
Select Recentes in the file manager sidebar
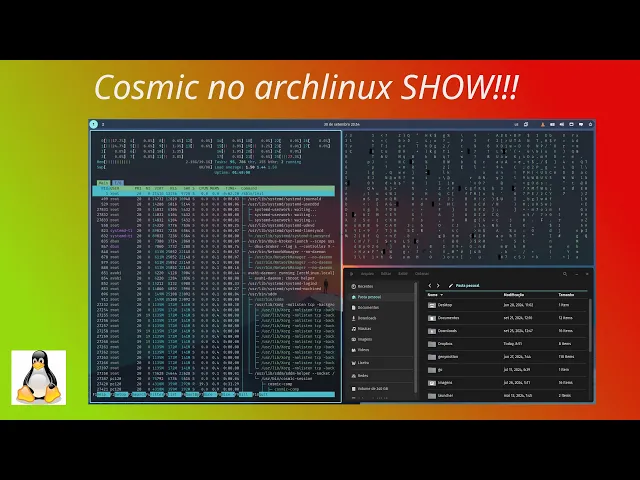[x=382, y=287]
